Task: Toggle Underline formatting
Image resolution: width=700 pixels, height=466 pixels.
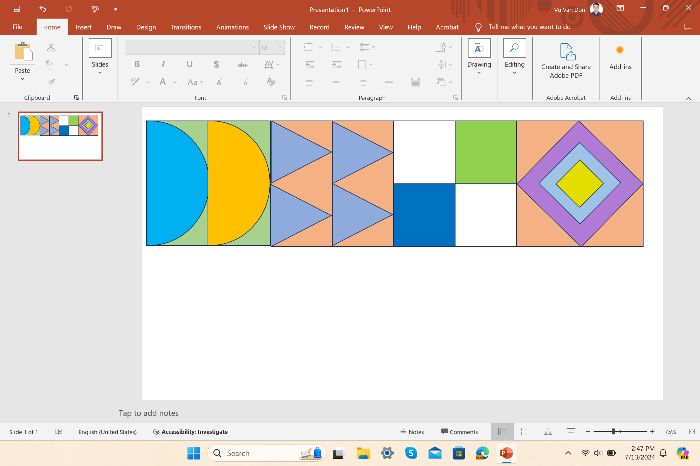Action: (189, 64)
